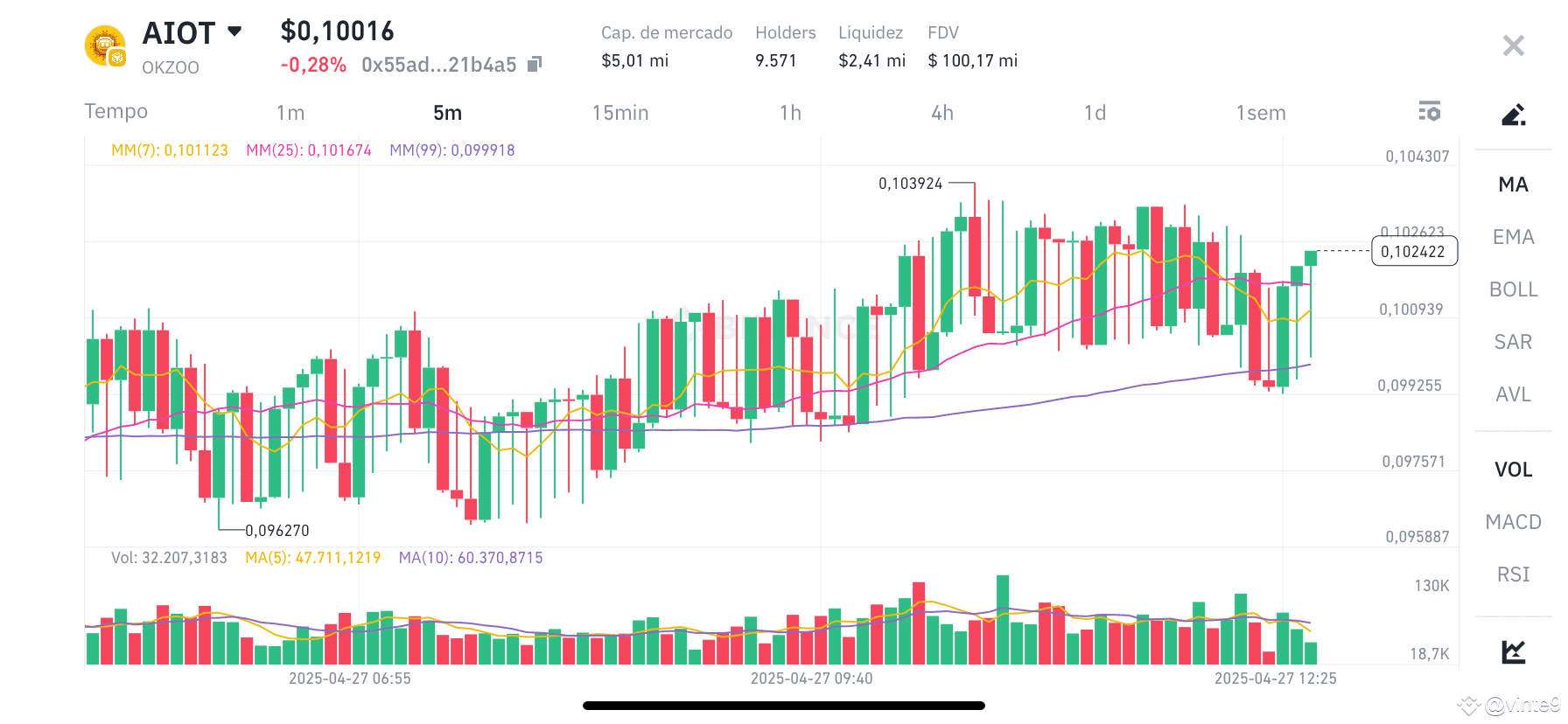The height and width of the screenshot is (724, 1568).
Task: Click the 0,099255 price axis label
Action: tap(1410, 386)
